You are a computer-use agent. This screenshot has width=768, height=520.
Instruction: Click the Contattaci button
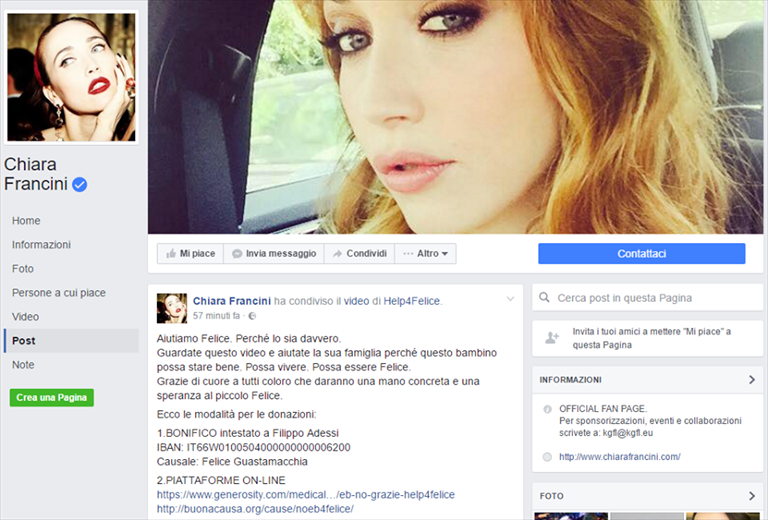click(x=642, y=254)
